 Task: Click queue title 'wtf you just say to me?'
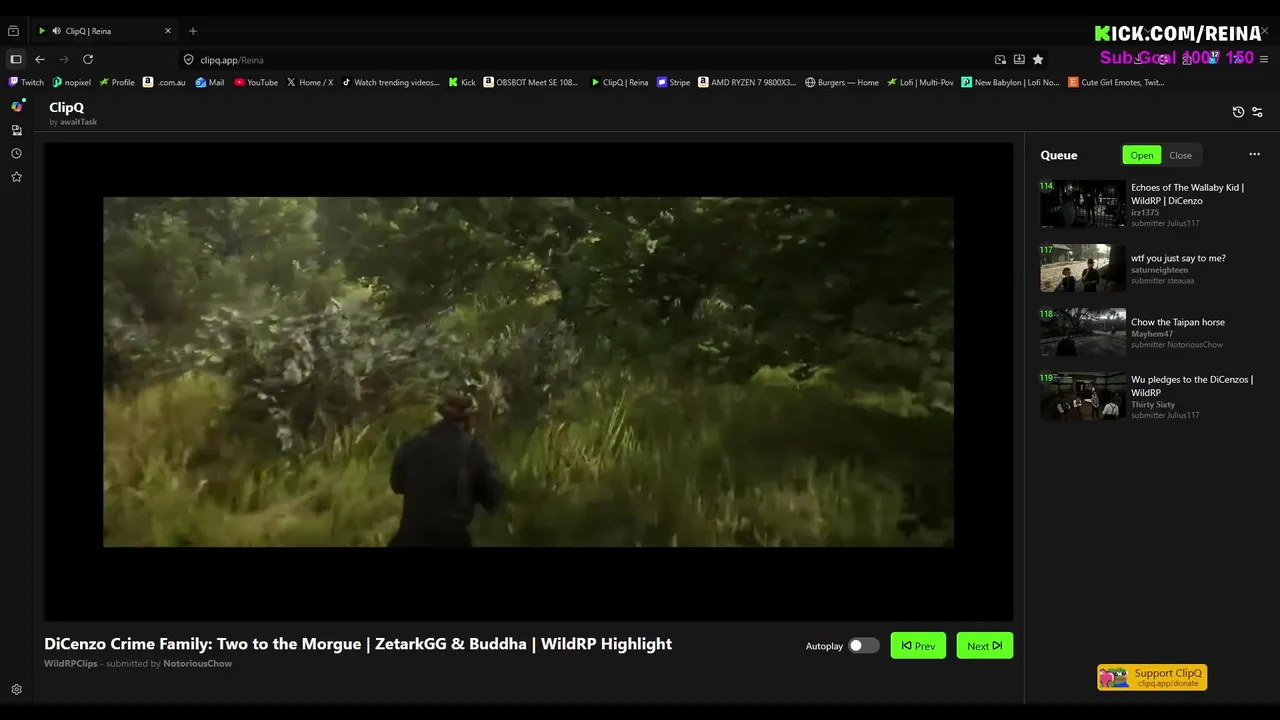coord(1178,258)
